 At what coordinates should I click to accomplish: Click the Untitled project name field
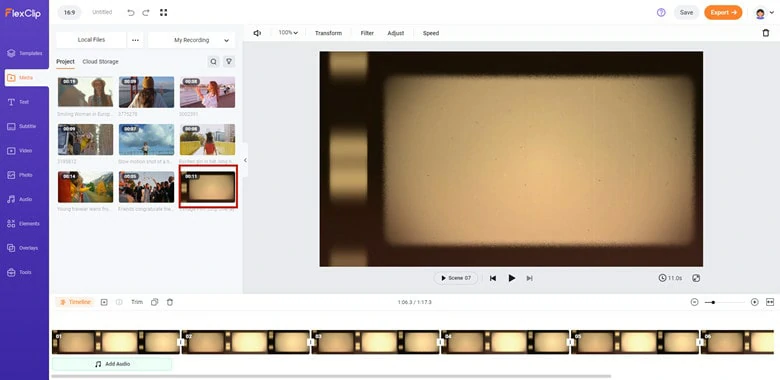coord(102,12)
